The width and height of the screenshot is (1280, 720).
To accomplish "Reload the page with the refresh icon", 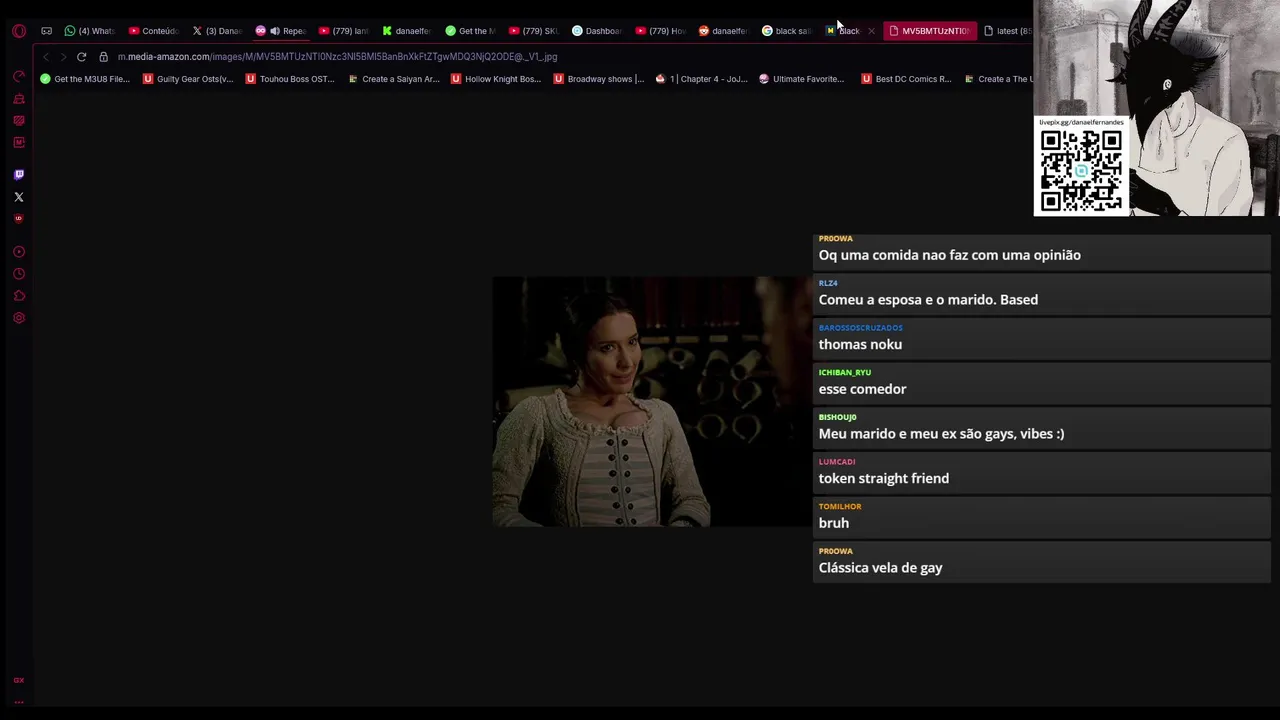I will coord(82,57).
